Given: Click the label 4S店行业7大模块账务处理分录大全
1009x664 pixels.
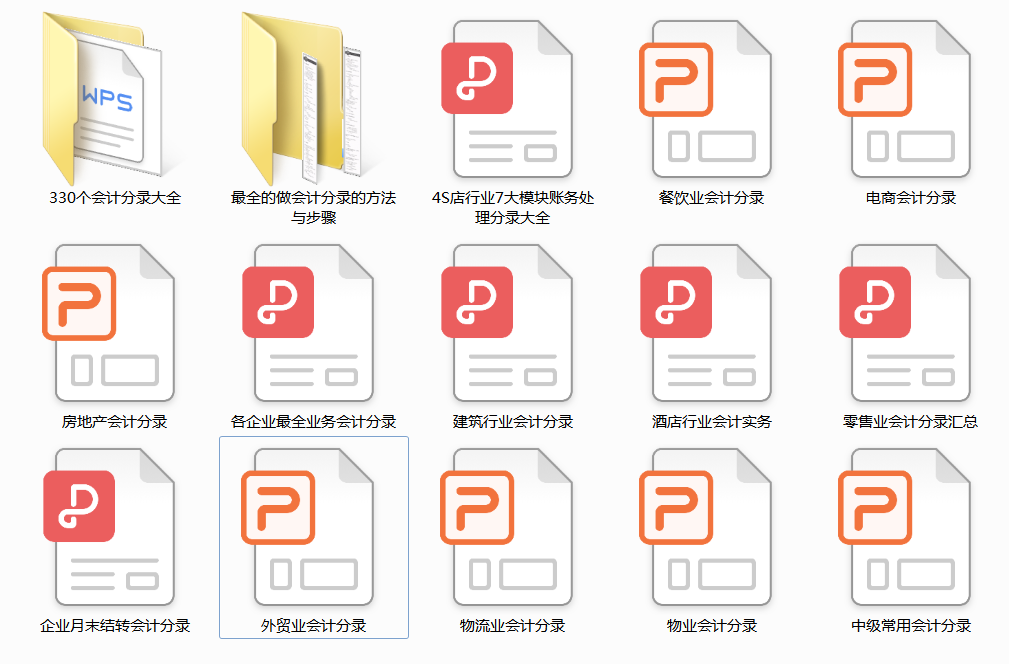Looking at the screenshot, I should coord(513,207).
